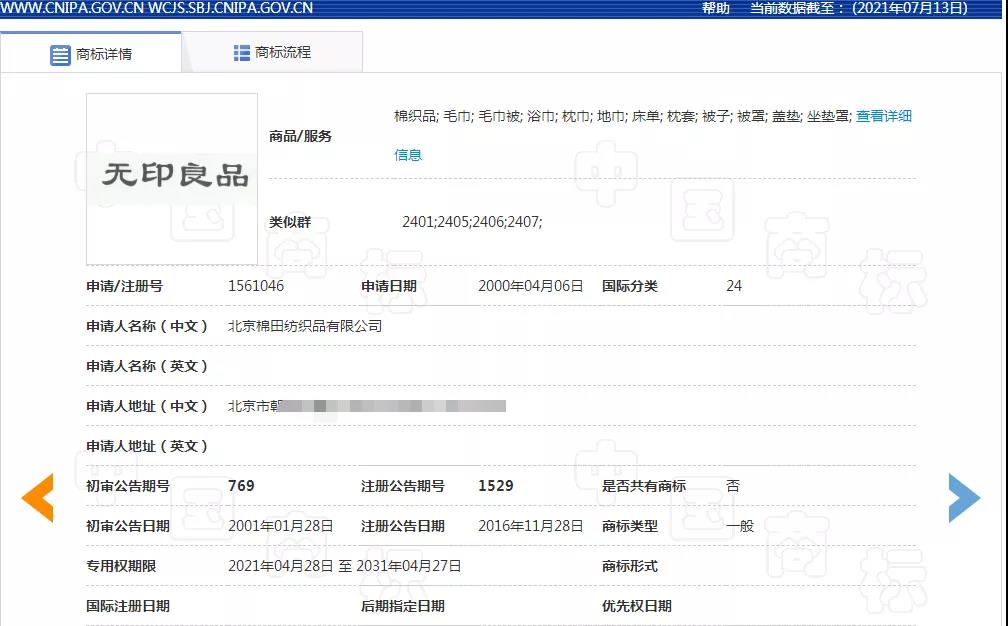This screenshot has height=626, width=1008.
Task: Click the 初审公告期号 label
Action: [x=128, y=486]
